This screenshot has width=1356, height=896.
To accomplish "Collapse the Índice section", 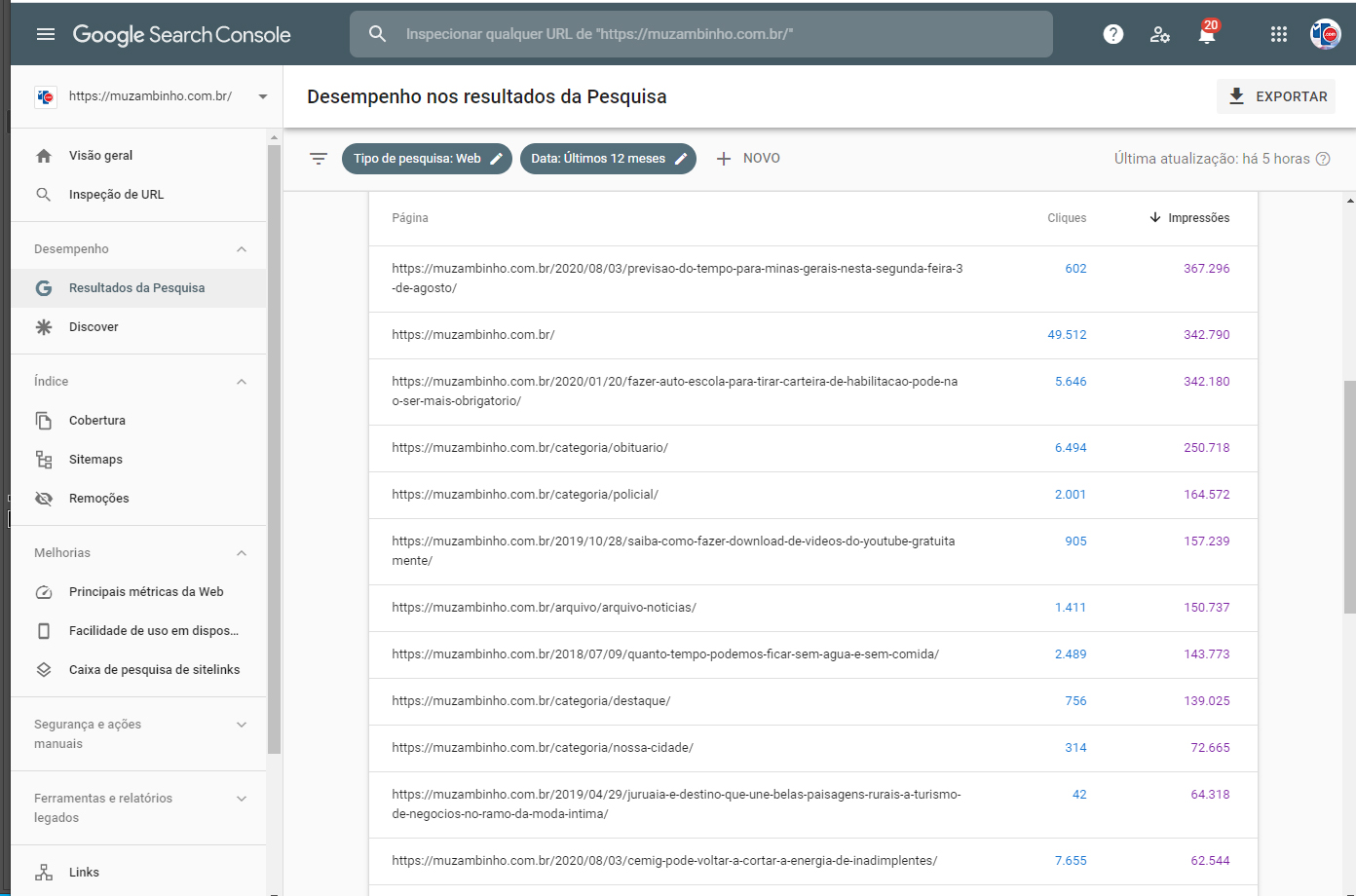I will tap(242, 382).
